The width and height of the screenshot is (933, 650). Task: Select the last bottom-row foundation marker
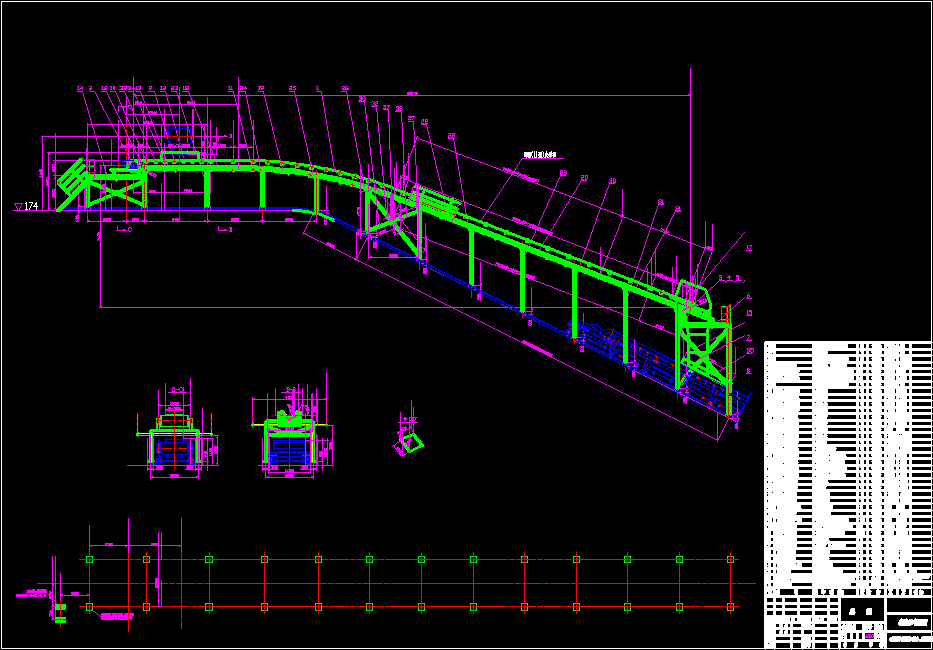point(731,607)
